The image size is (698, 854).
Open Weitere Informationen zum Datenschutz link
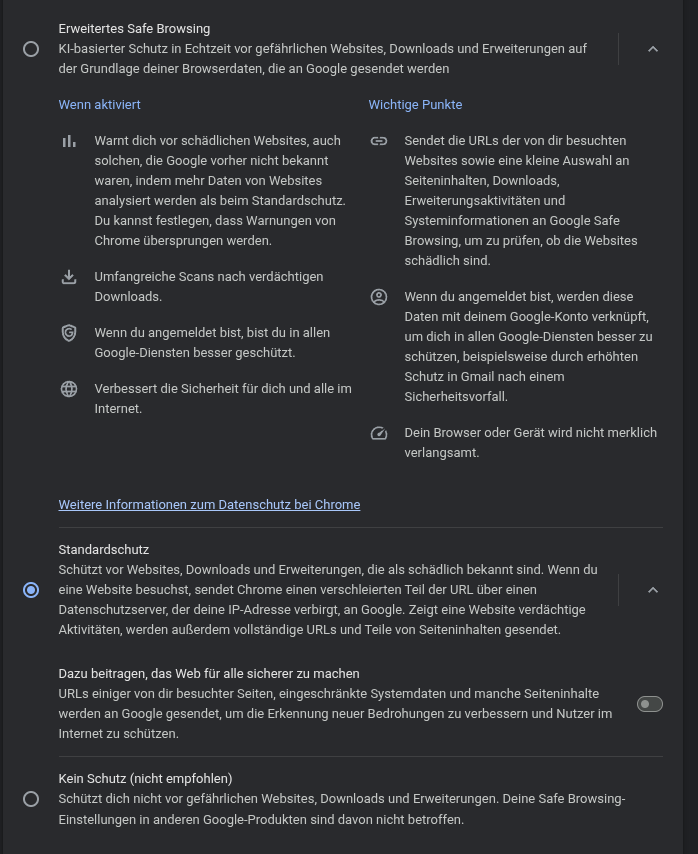click(x=209, y=505)
